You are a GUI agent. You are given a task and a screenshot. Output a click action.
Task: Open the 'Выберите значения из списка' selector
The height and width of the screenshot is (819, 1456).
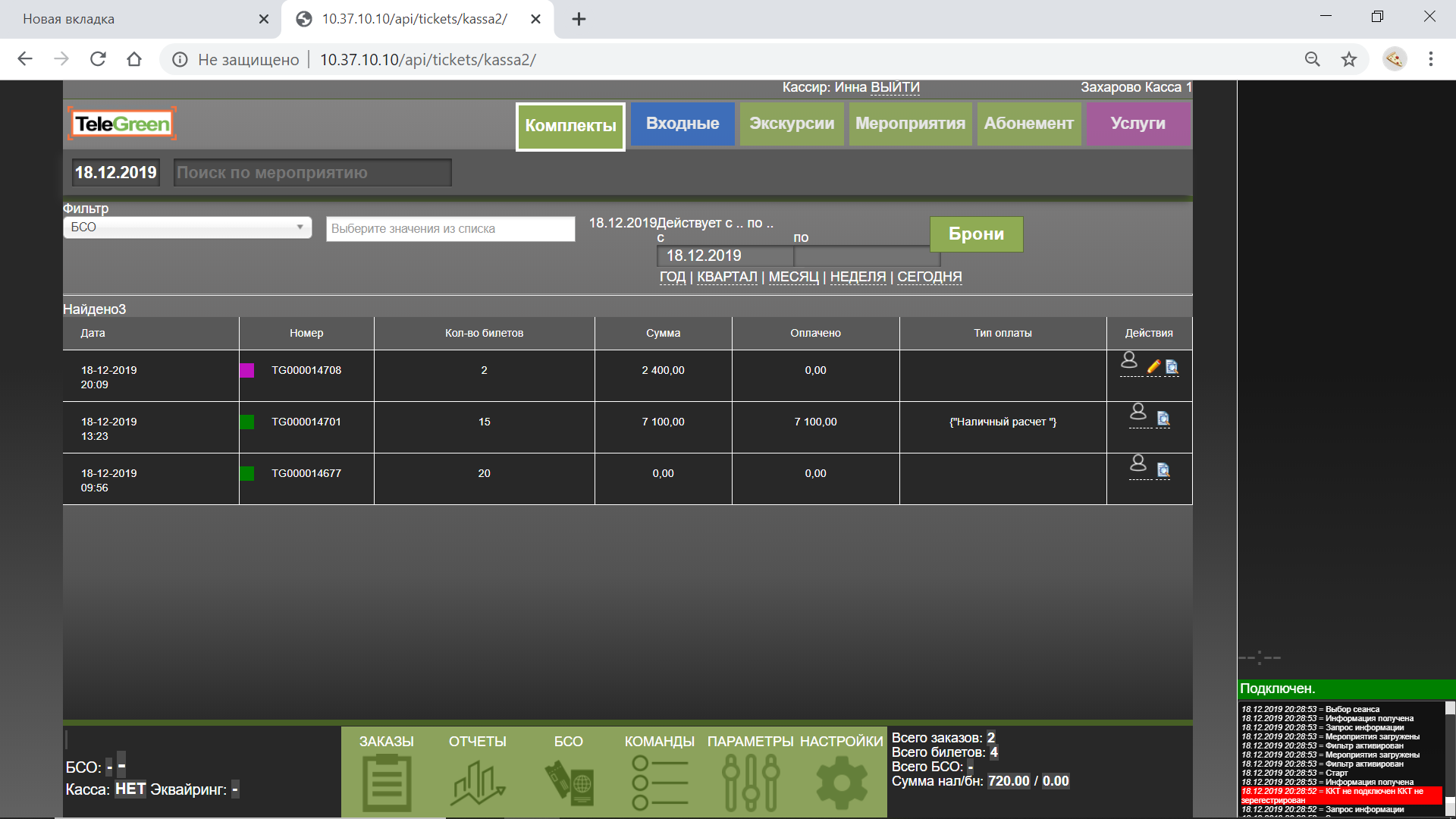pyautogui.click(x=450, y=229)
